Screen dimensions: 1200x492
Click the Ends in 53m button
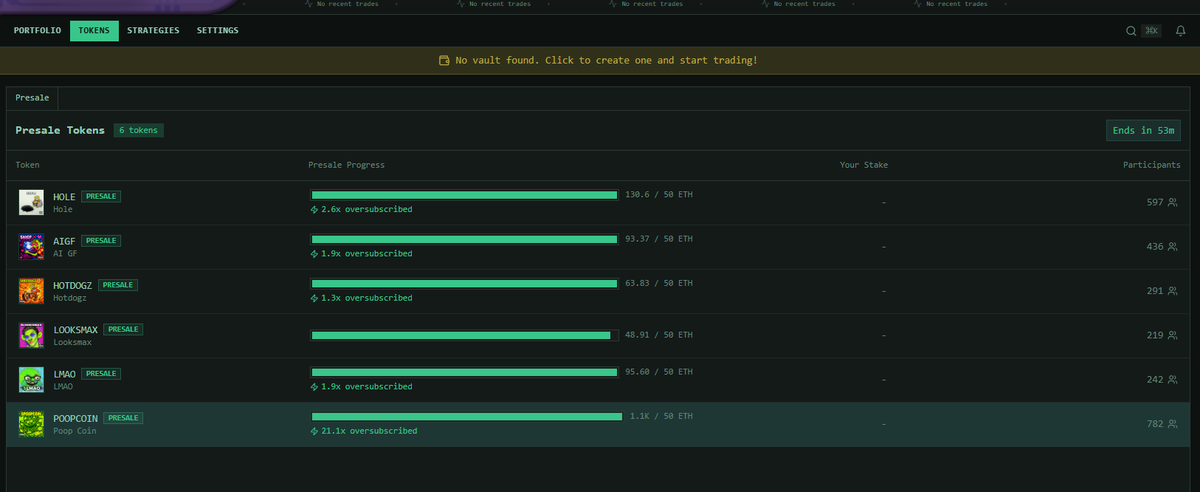point(1144,131)
